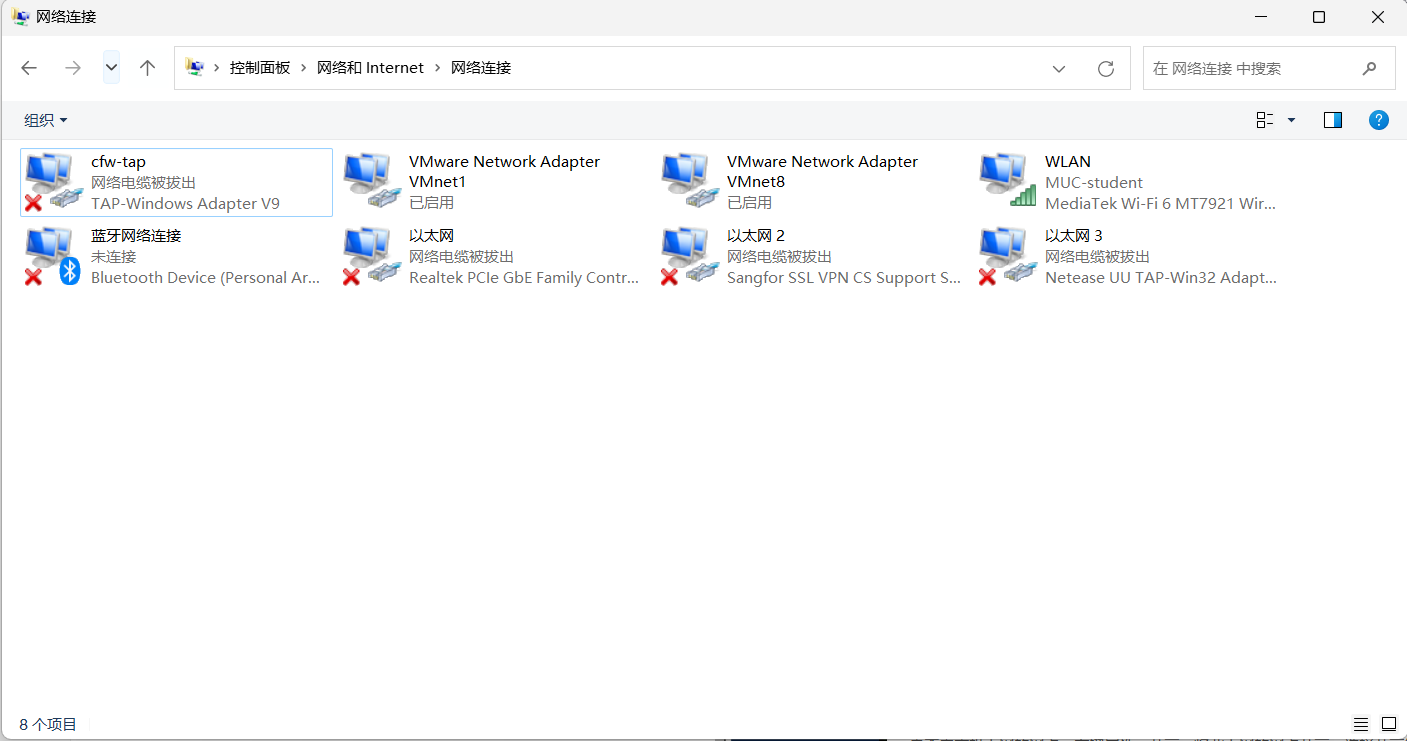Screen dimensions: 1407x741
Task: Expand the address bar history dropdown
Action: (x=1059, y=68)
